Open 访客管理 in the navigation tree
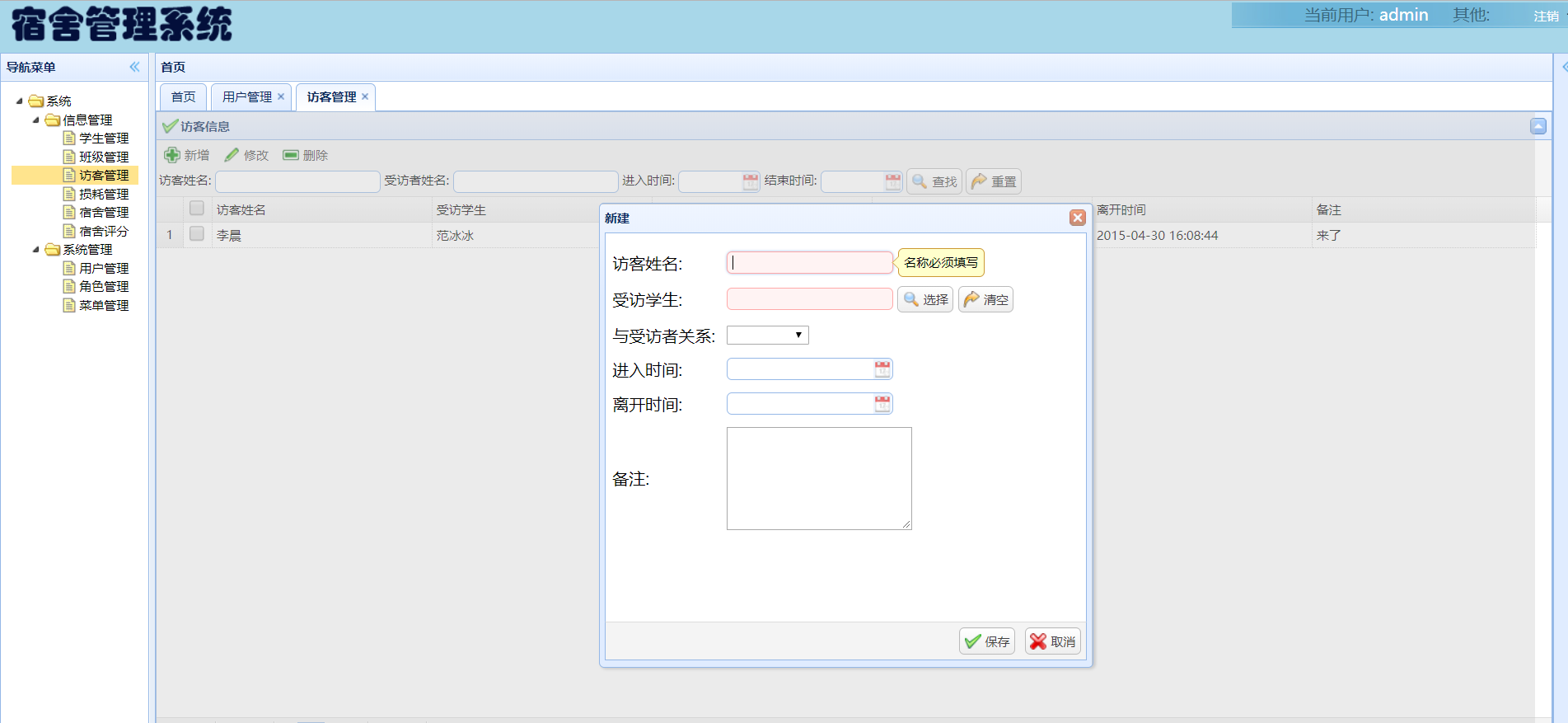Screen dimensions: 1568x723 point(104,175)
